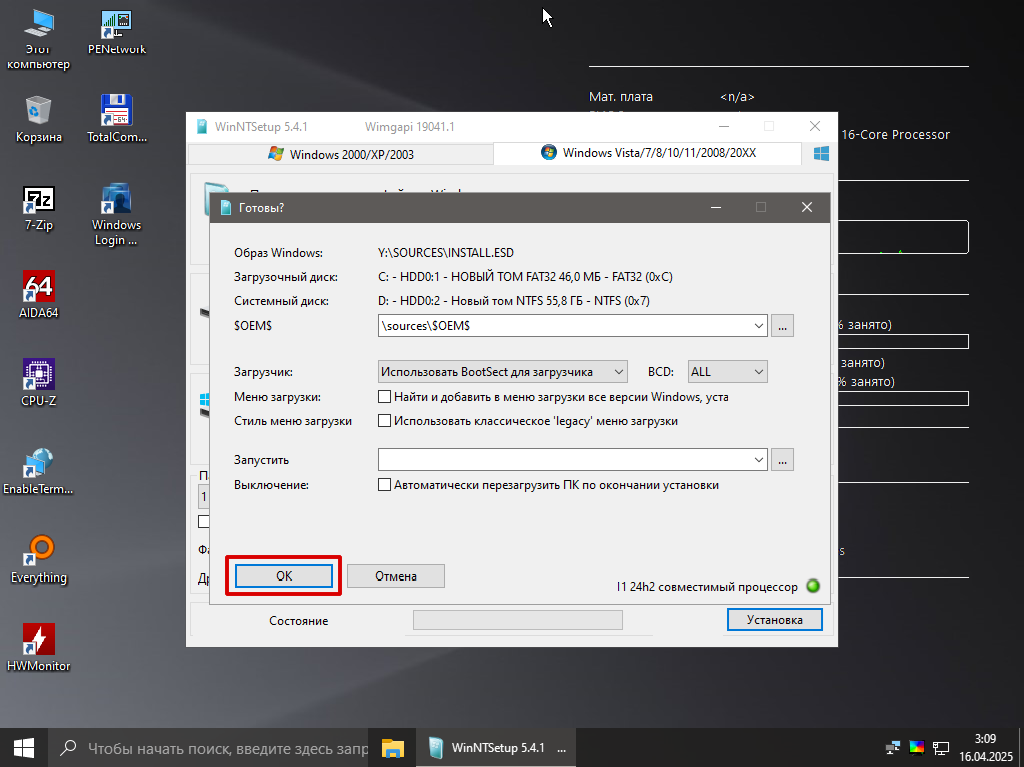Open the EnableTerm desktop shortcut

click(38, 471)
